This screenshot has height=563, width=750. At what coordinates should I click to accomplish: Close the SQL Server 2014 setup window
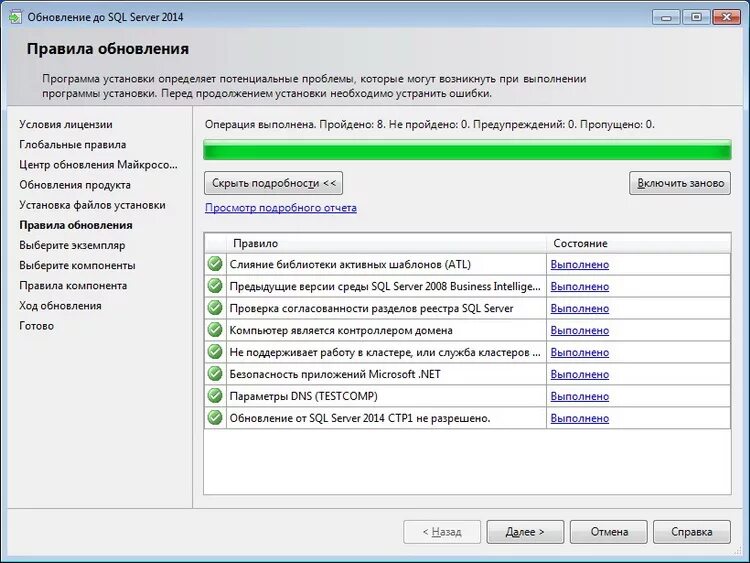pyautogui.click(x=727, y=17)
